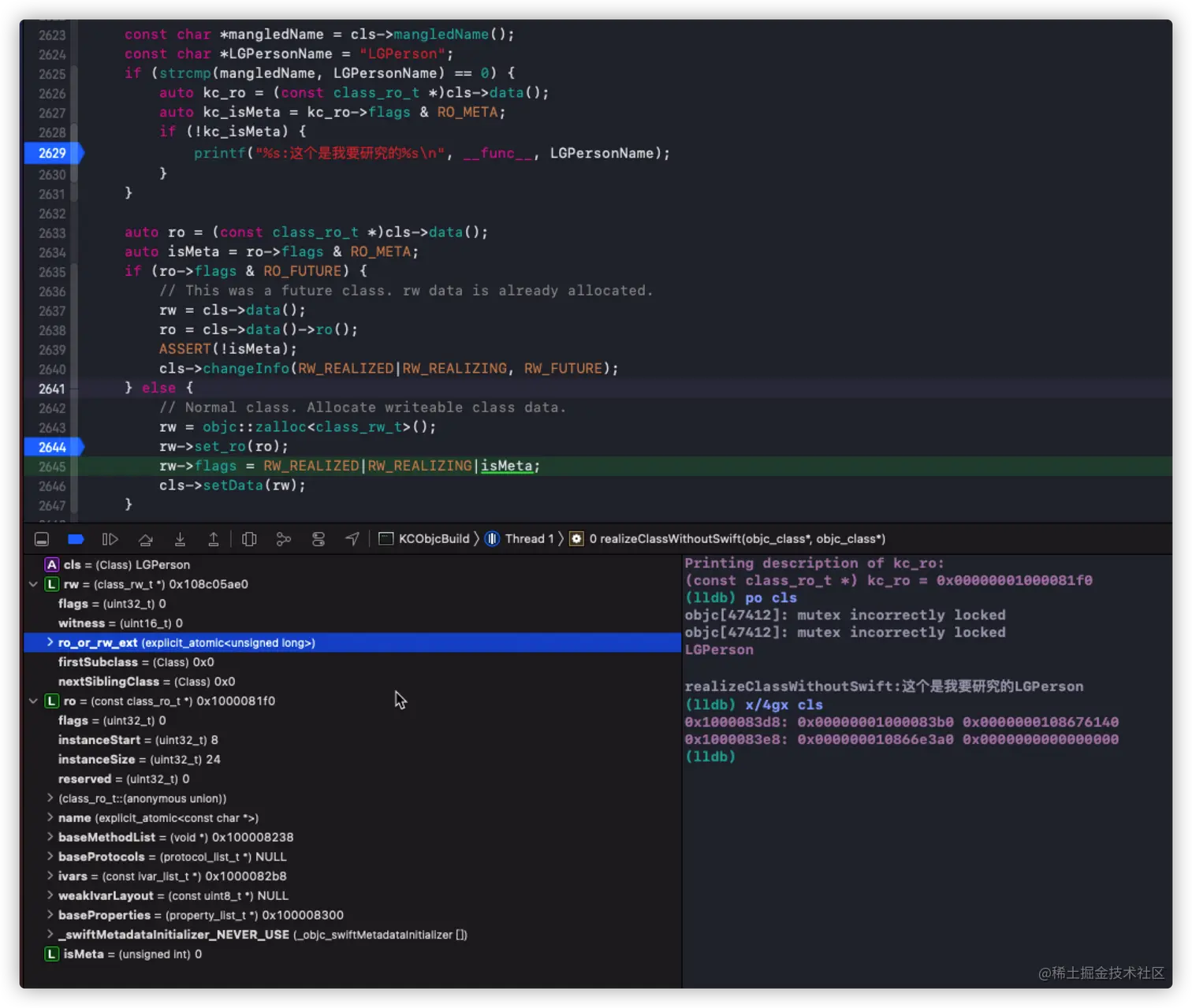Screen dimensions: 1192x1008
Task: Open the debug memory graph tool
Action: tap(284, 539)
